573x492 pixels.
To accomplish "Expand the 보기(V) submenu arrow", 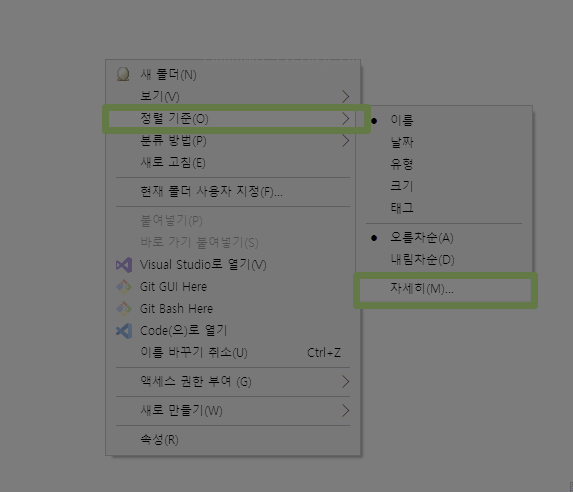I will click(x=346, y=96).
